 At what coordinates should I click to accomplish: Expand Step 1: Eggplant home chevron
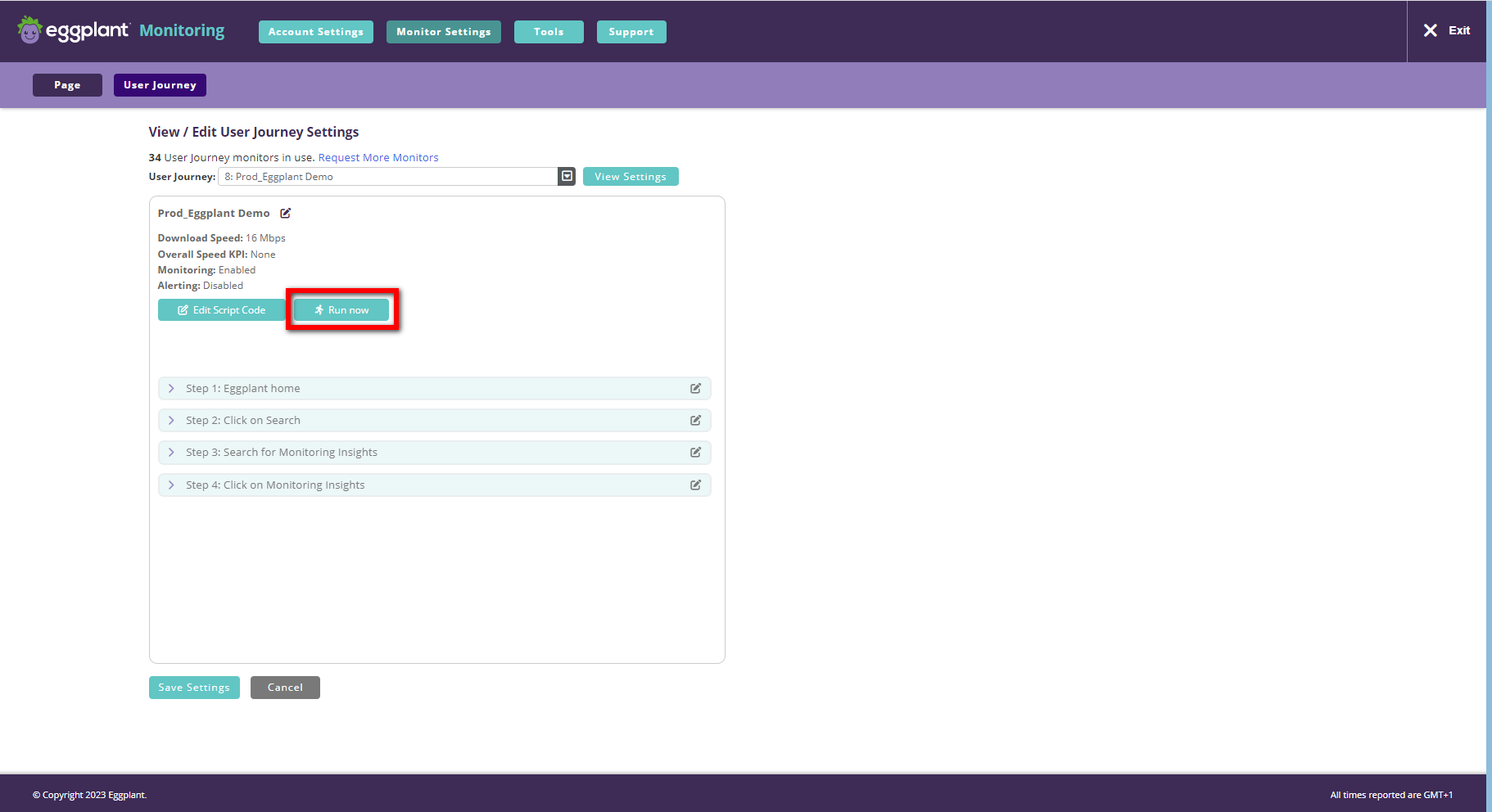[171, 388]
